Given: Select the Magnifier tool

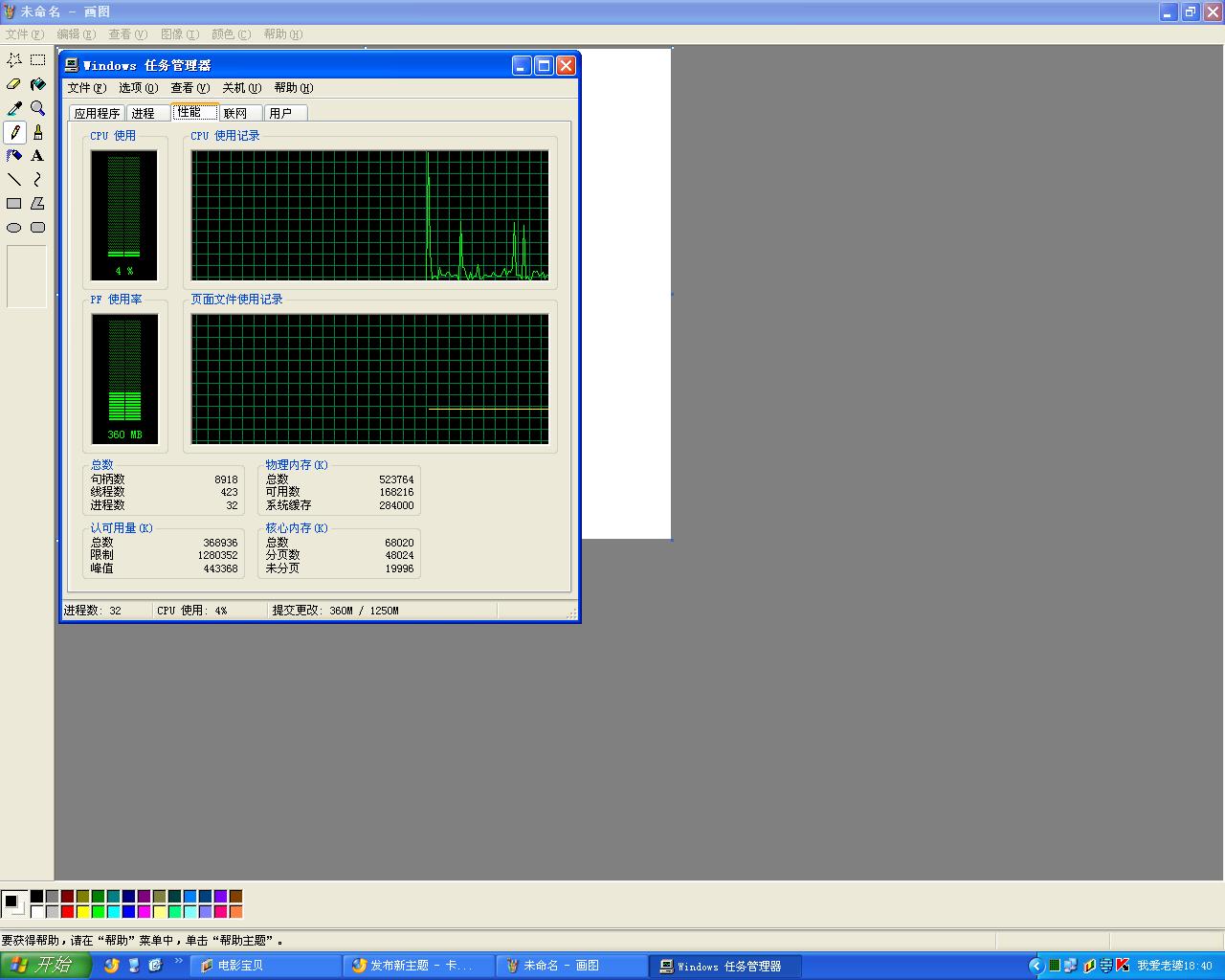Looking at the screenshot, I should pos(38,108).
